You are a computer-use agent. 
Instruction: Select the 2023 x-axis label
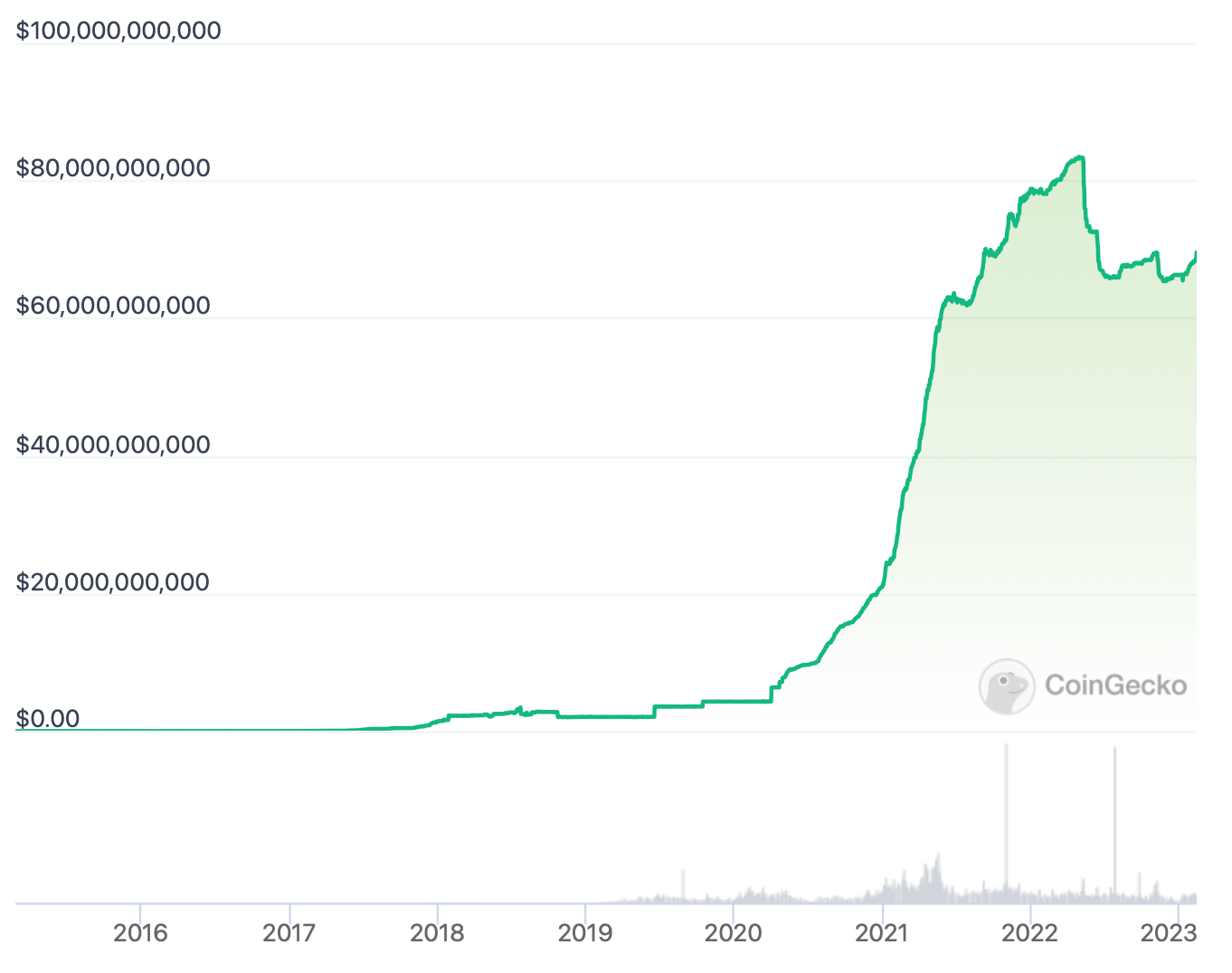(x=1169, y=932)
